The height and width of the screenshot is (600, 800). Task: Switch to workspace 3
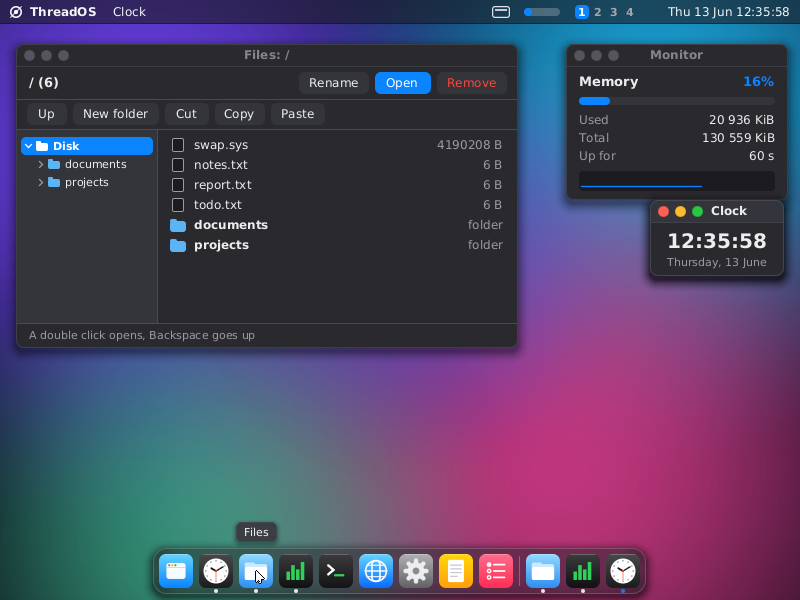(614, 12)
